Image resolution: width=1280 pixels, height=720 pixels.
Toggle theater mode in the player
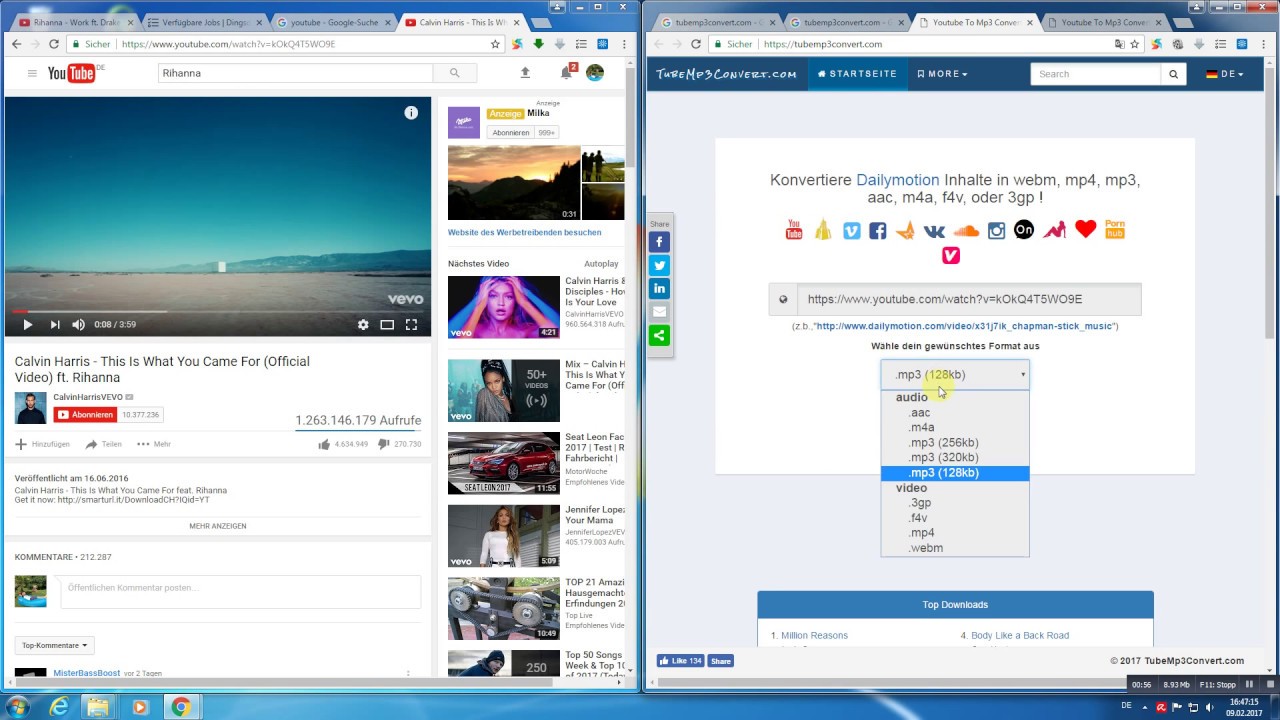387,324
